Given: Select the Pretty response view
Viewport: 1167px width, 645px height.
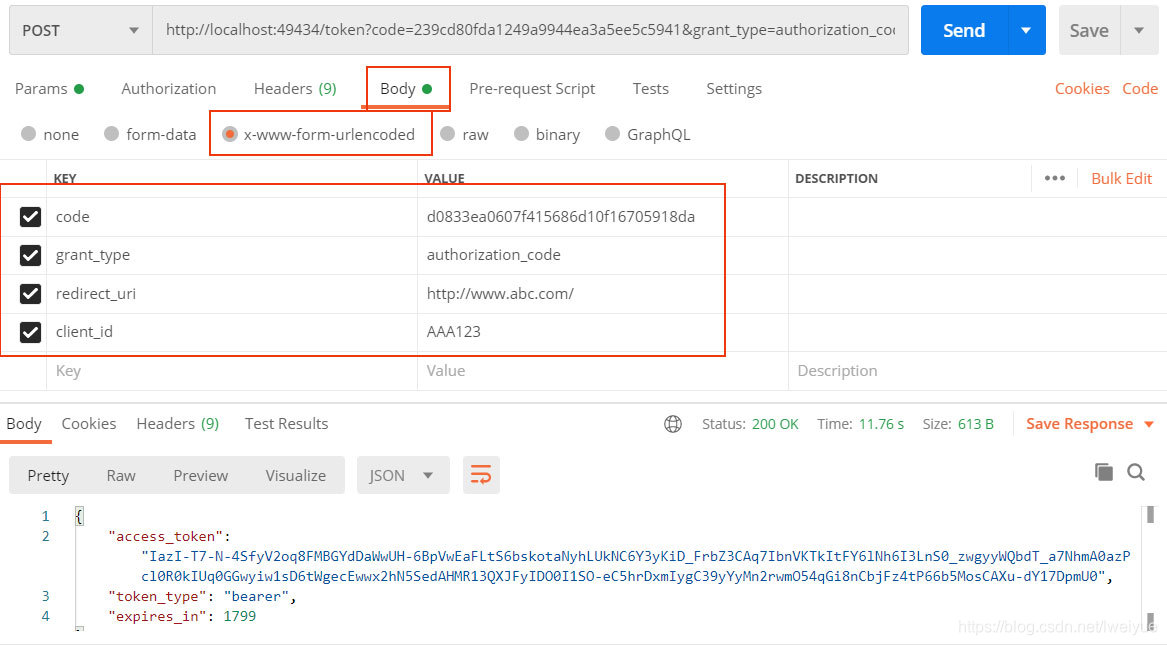Looking at the screenshot, I should coord(48,475).
